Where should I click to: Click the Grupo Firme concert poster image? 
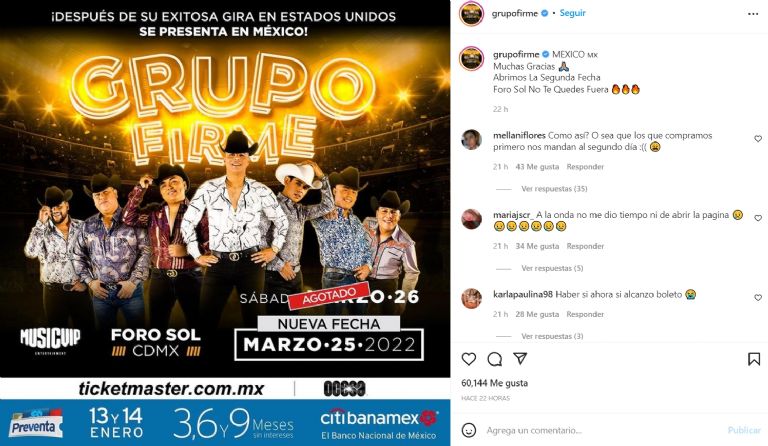point(225,223)
